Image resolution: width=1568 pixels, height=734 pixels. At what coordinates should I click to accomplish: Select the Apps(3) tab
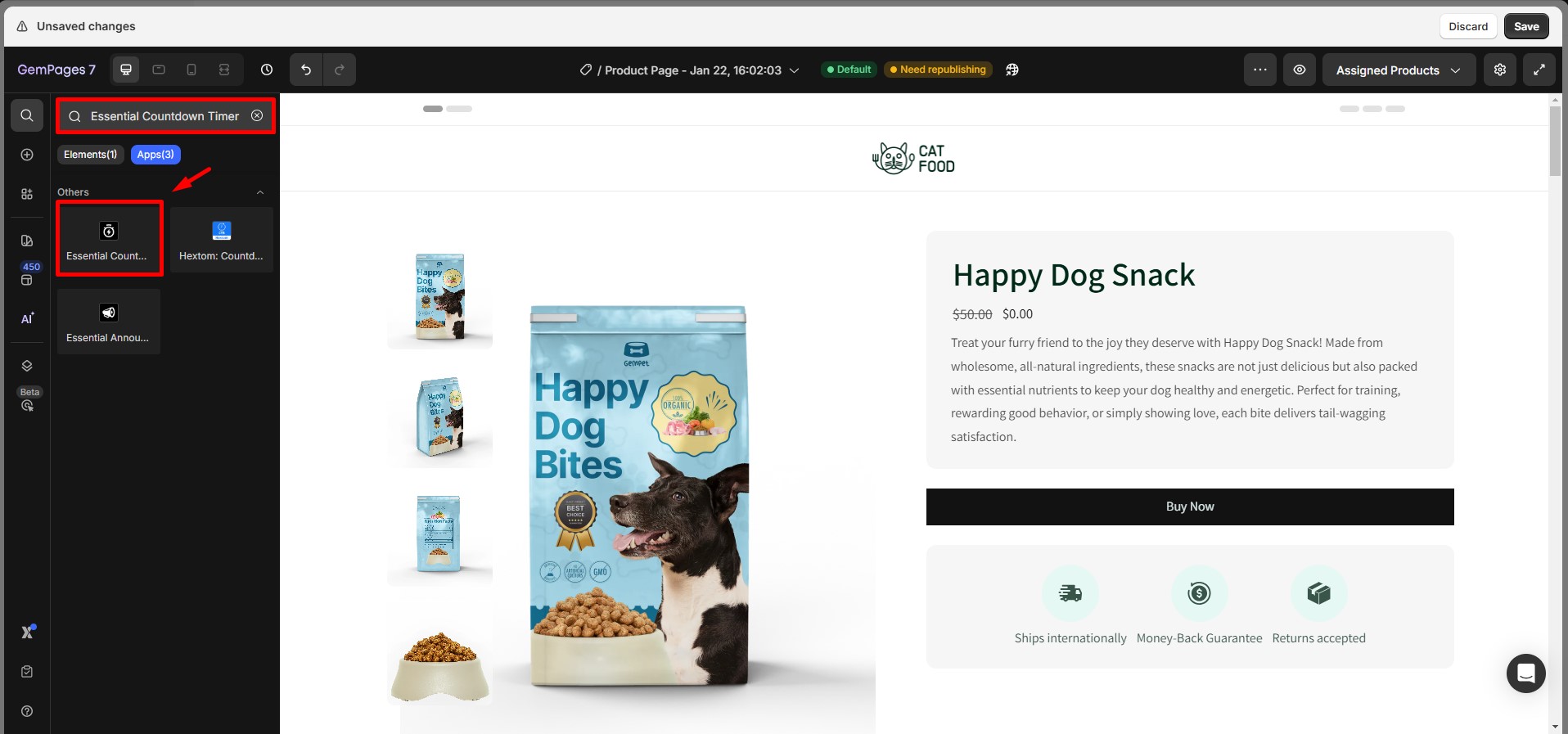(x=155, y=155)
